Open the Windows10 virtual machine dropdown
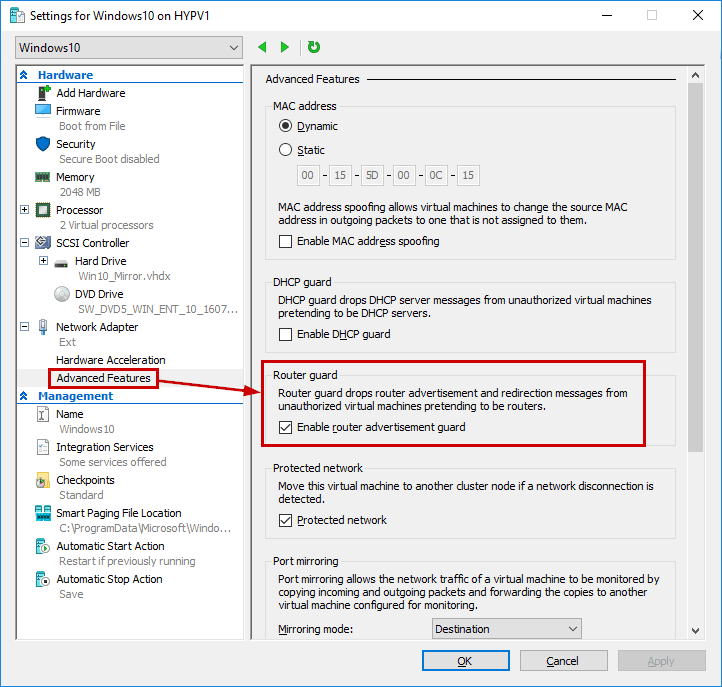Viewport: 722px width, 687px height. click(129, 47)
